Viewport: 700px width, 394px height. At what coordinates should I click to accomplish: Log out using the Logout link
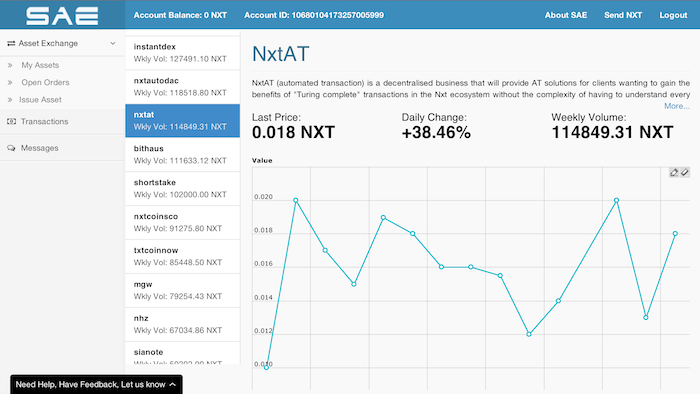click(673, 15)
